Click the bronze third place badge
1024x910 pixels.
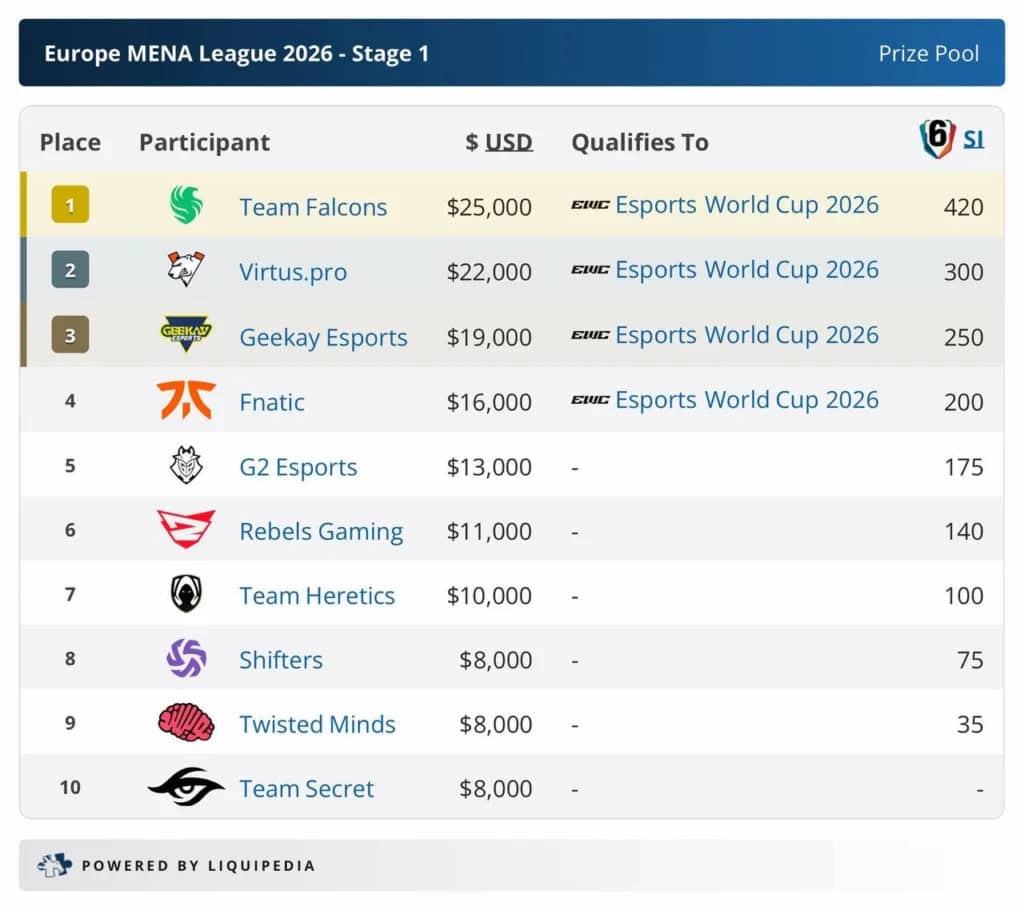(71, 334)
